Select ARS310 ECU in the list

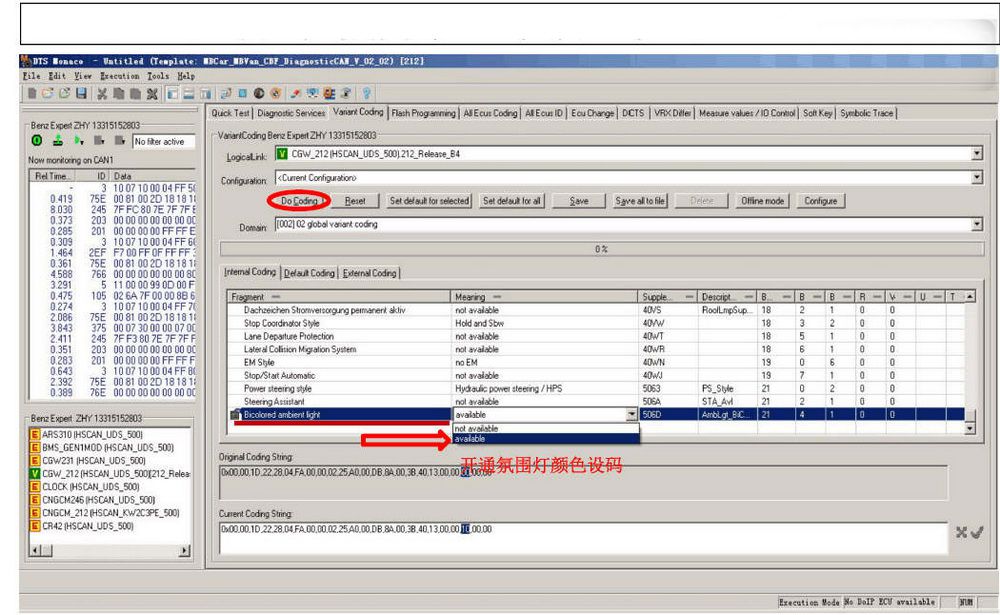pos(82,434)
